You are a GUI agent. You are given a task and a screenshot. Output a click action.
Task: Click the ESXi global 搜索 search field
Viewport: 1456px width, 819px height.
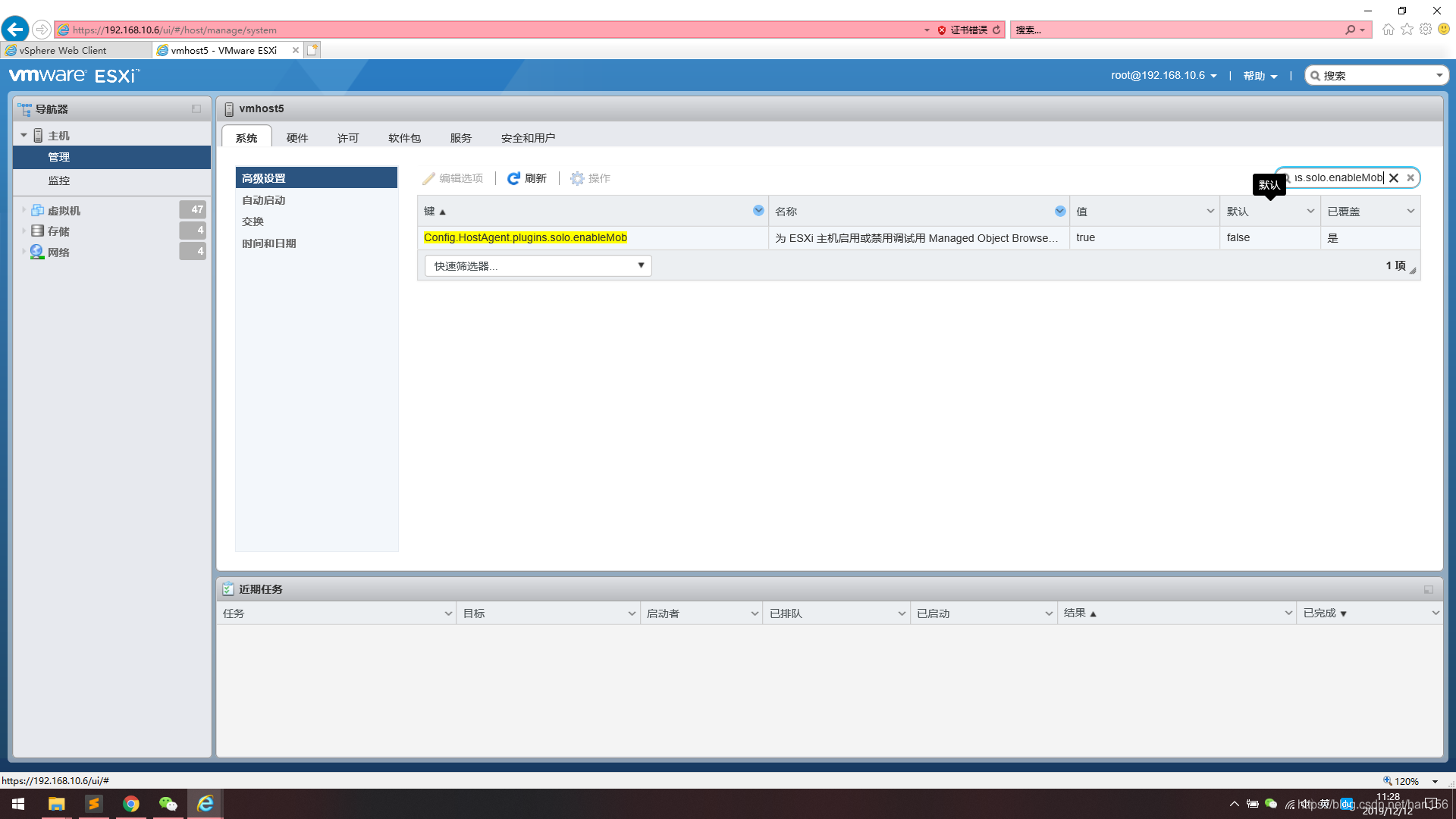click(1376, 75)
